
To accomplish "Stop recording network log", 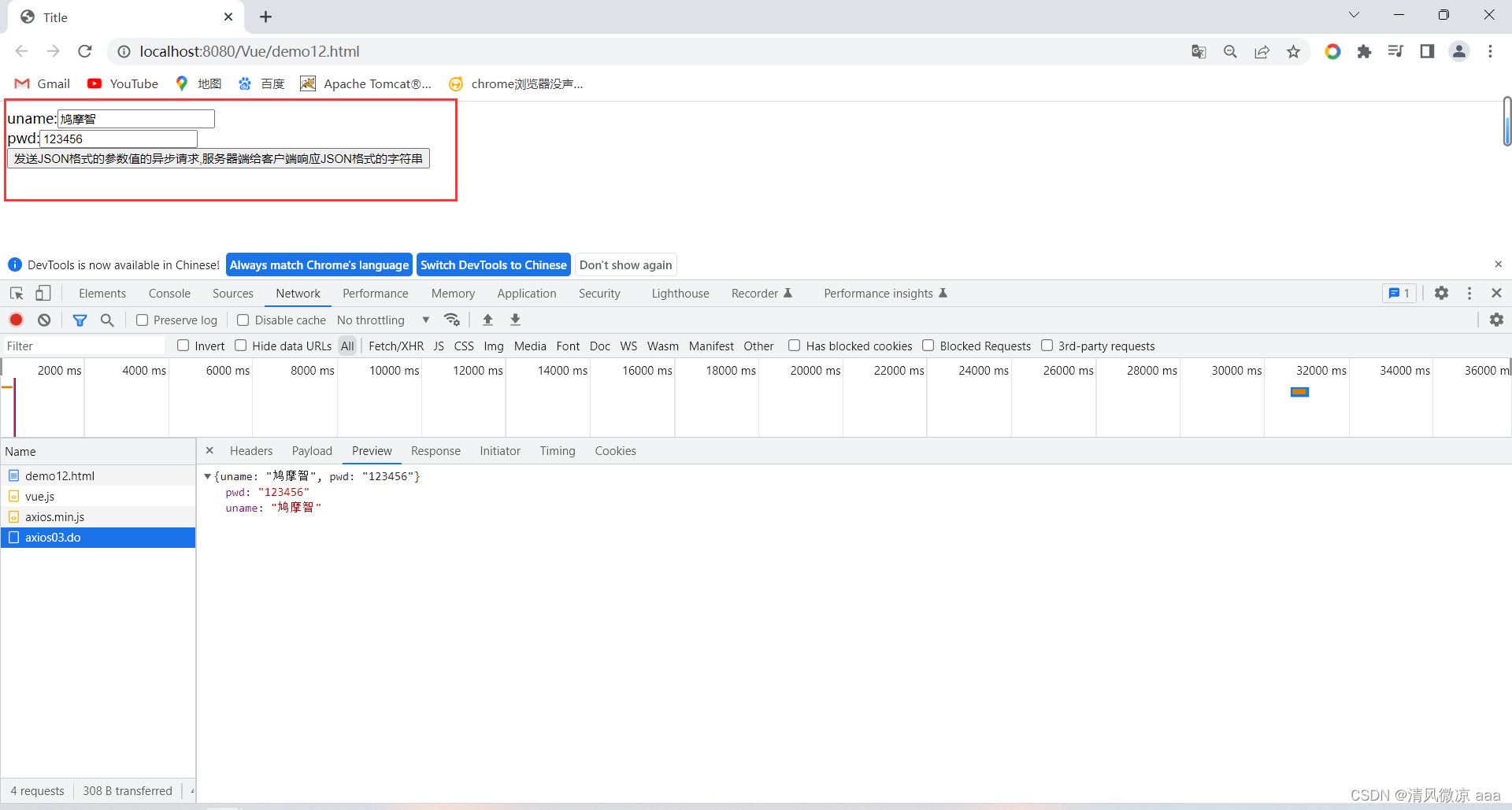I will click(x=16, y=320).
